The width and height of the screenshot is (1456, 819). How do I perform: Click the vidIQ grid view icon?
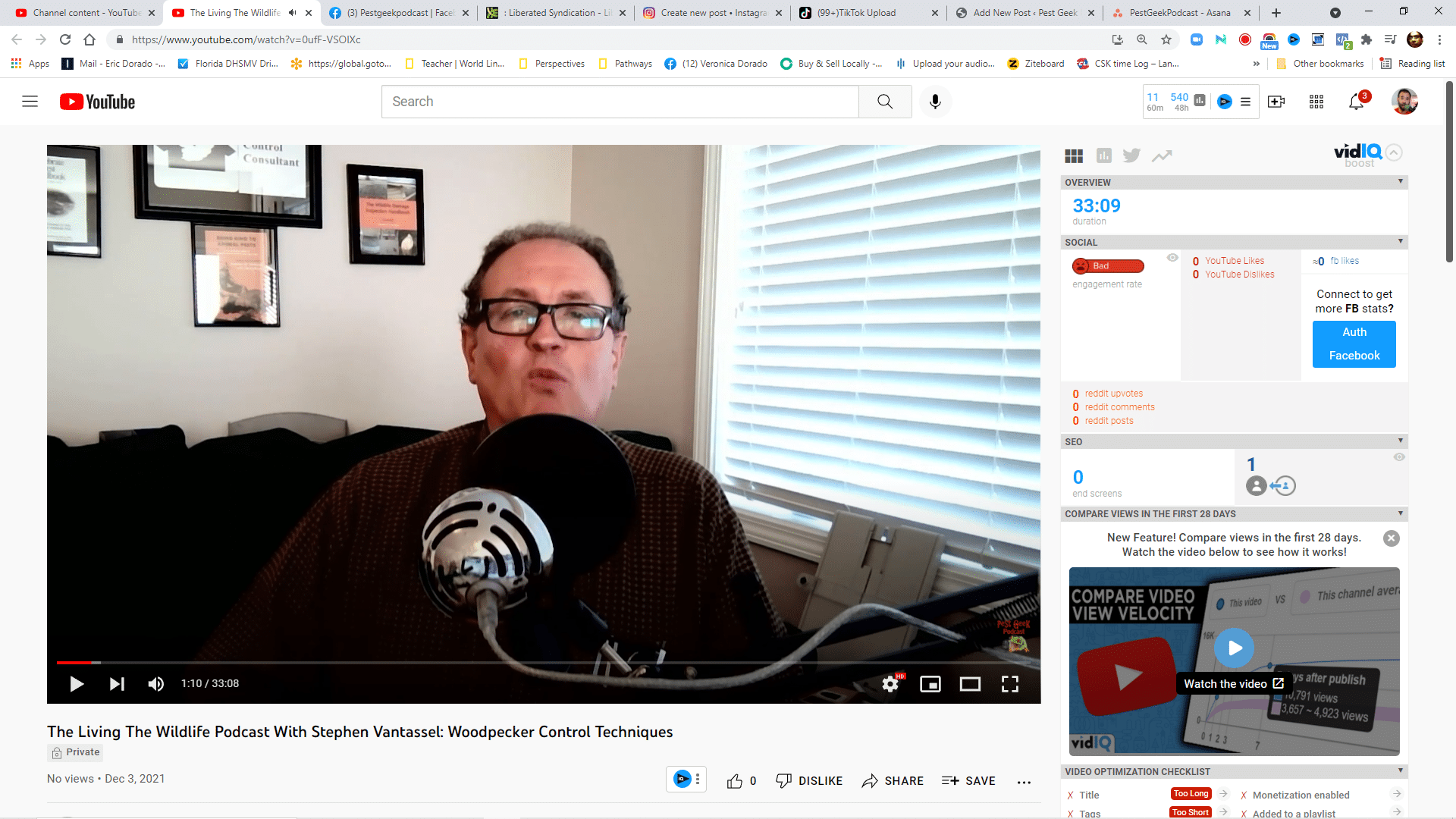coord(1073,155)
